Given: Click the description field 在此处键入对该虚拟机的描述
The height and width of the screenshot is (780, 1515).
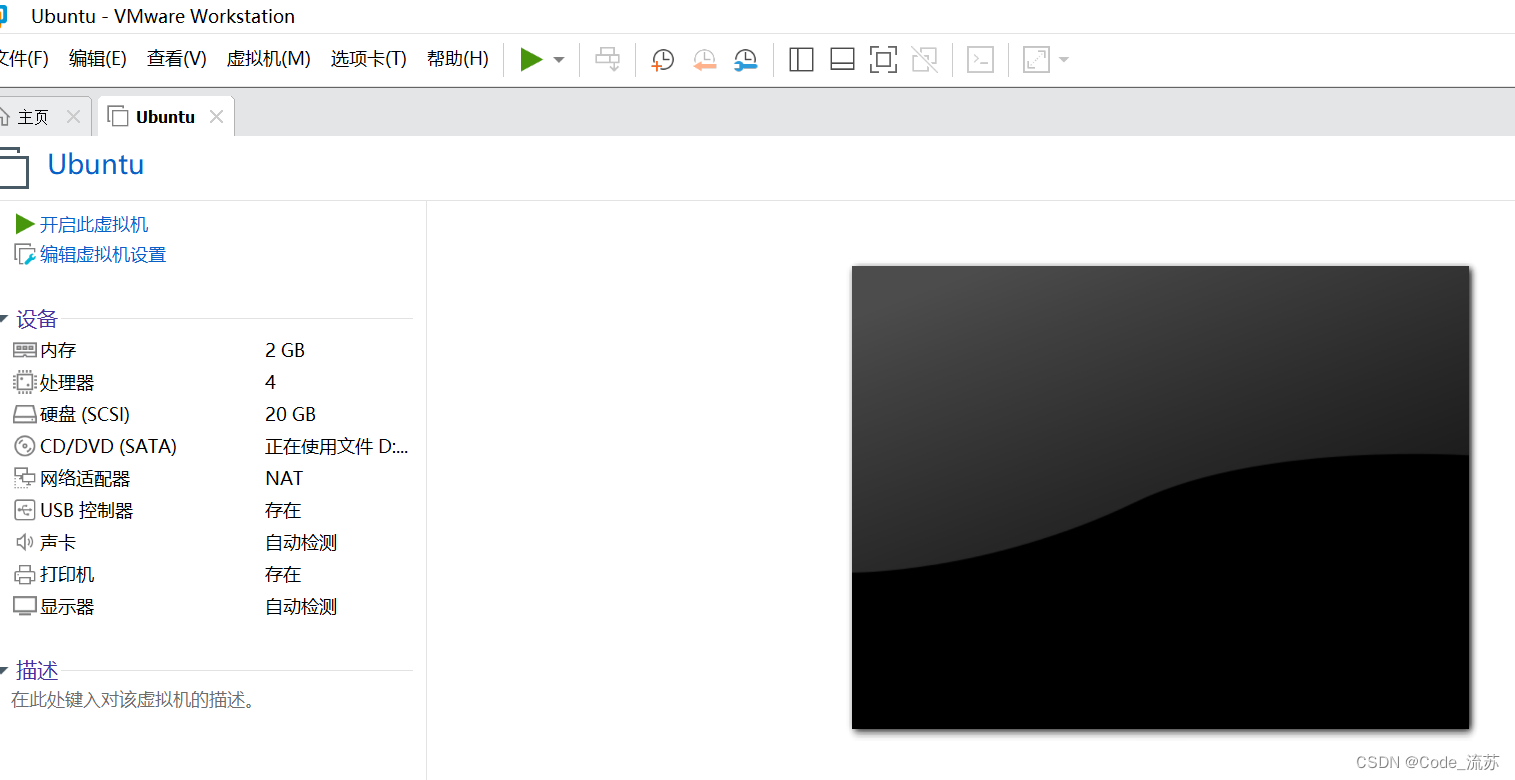Looking at the screenshot, I should coord(134,700).
